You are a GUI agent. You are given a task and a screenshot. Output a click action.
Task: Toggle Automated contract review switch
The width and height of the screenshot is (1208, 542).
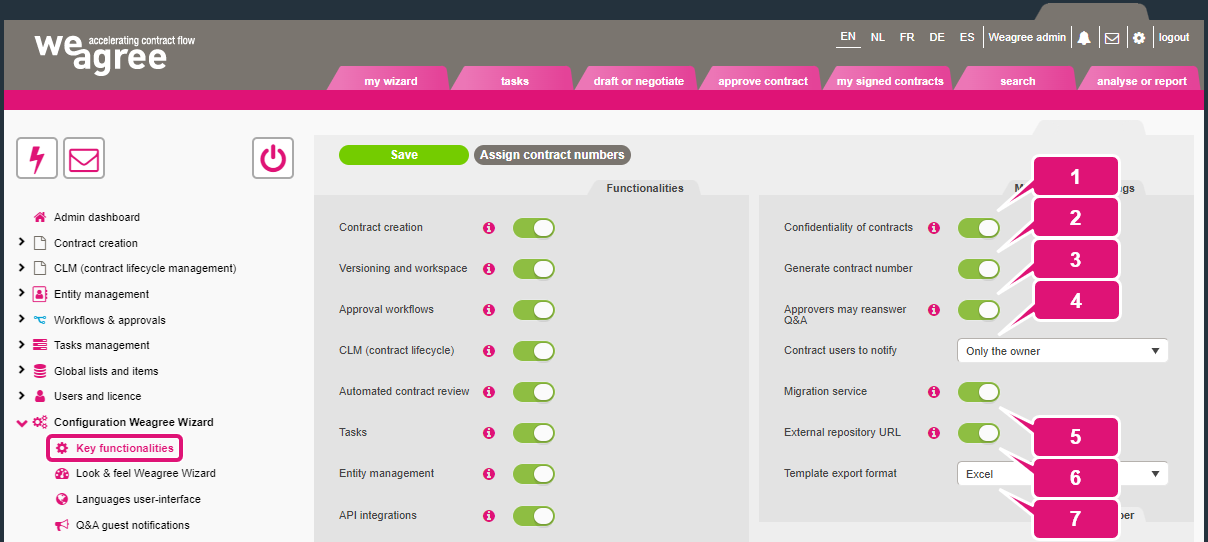[534, 392]
